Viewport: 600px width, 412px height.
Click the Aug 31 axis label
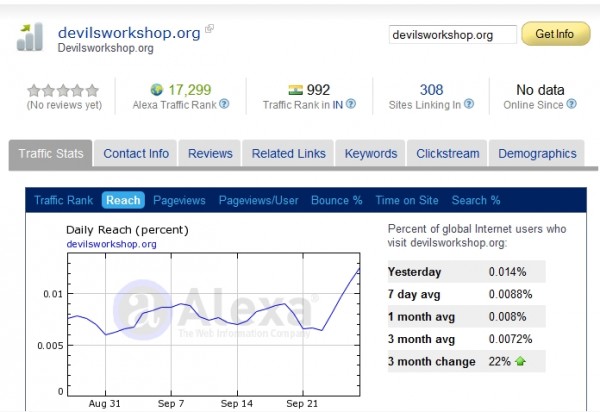(104, 404)
